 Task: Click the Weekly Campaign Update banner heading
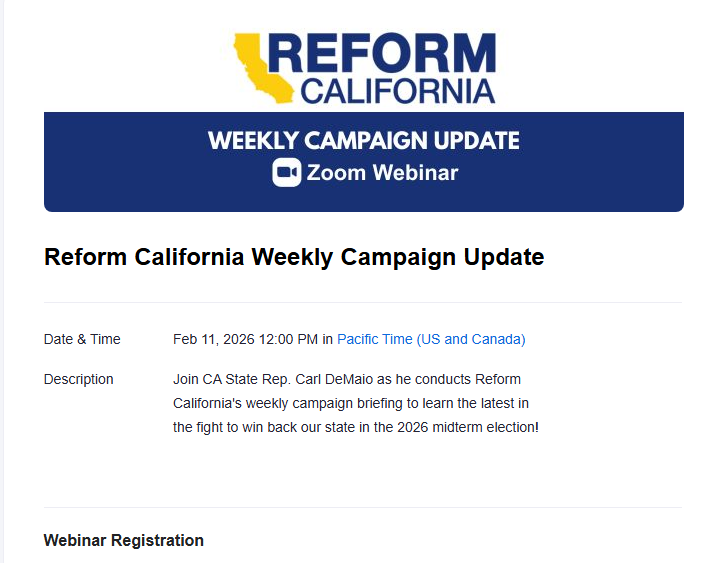click(364, 140)
